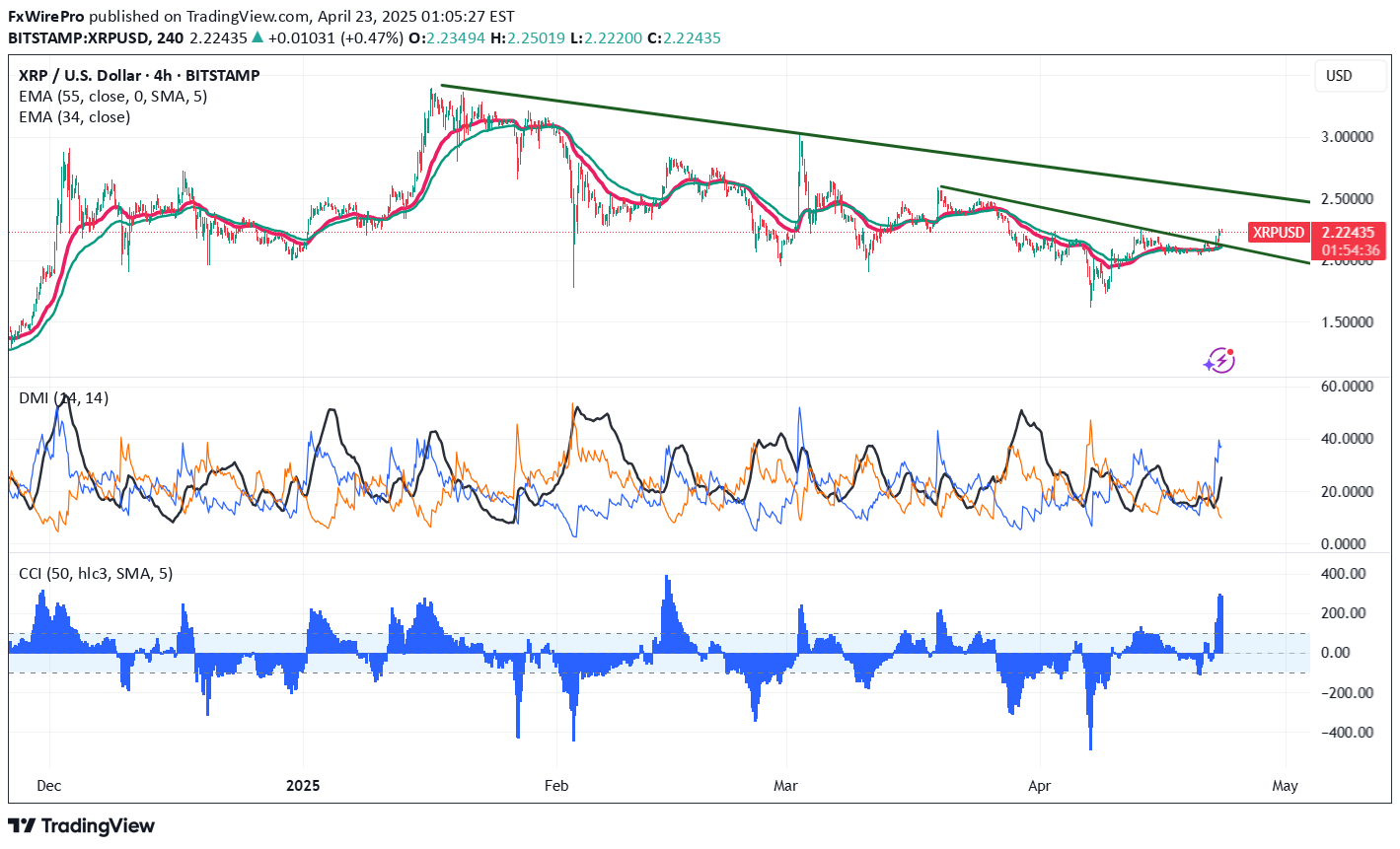Click the CCI (50, hlc3, SMA, 5) label
1400x849 pixels.
click(96, 573)
